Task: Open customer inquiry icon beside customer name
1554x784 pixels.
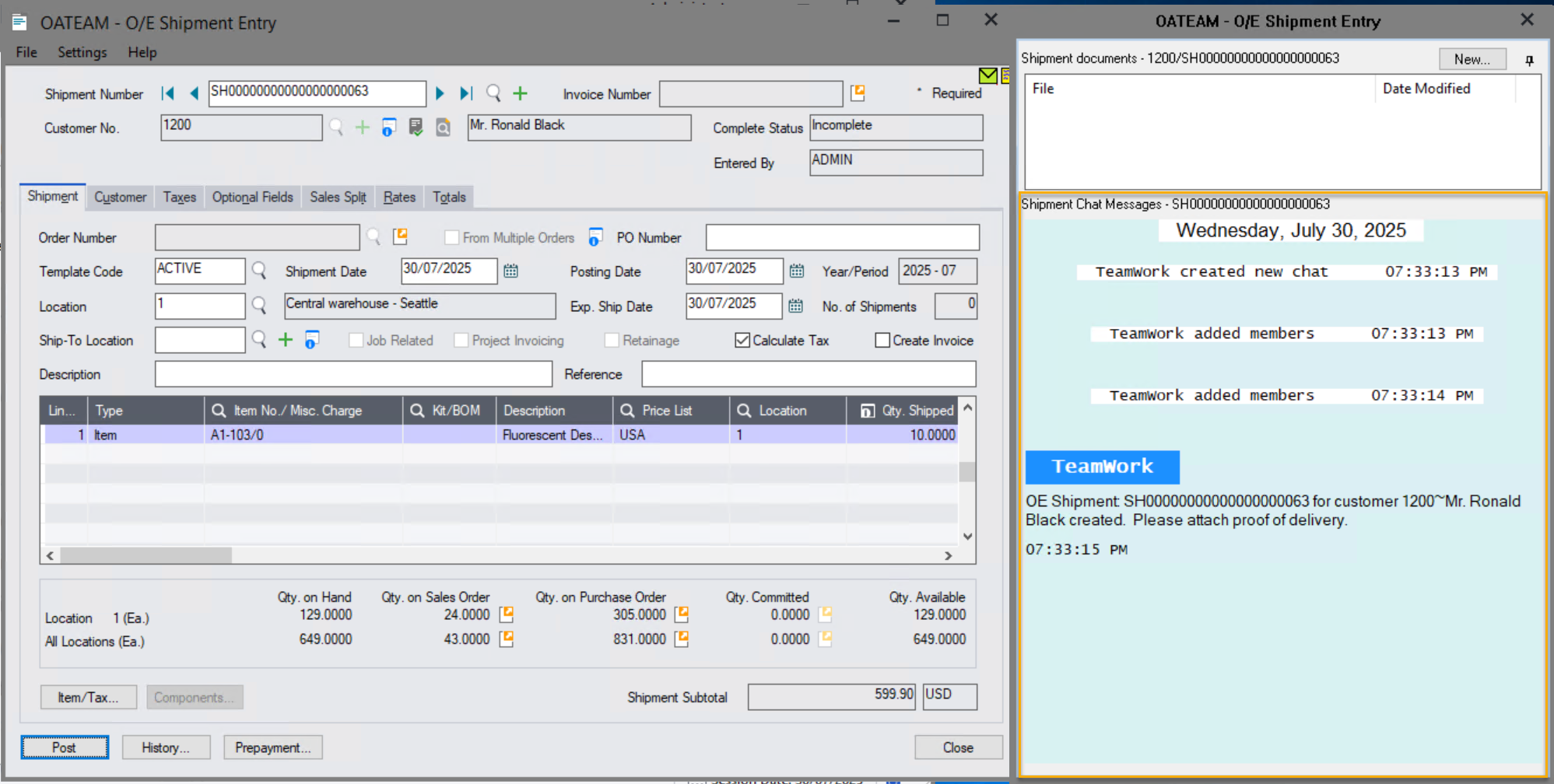Action: pyautogui.click(x=443, y=127)
